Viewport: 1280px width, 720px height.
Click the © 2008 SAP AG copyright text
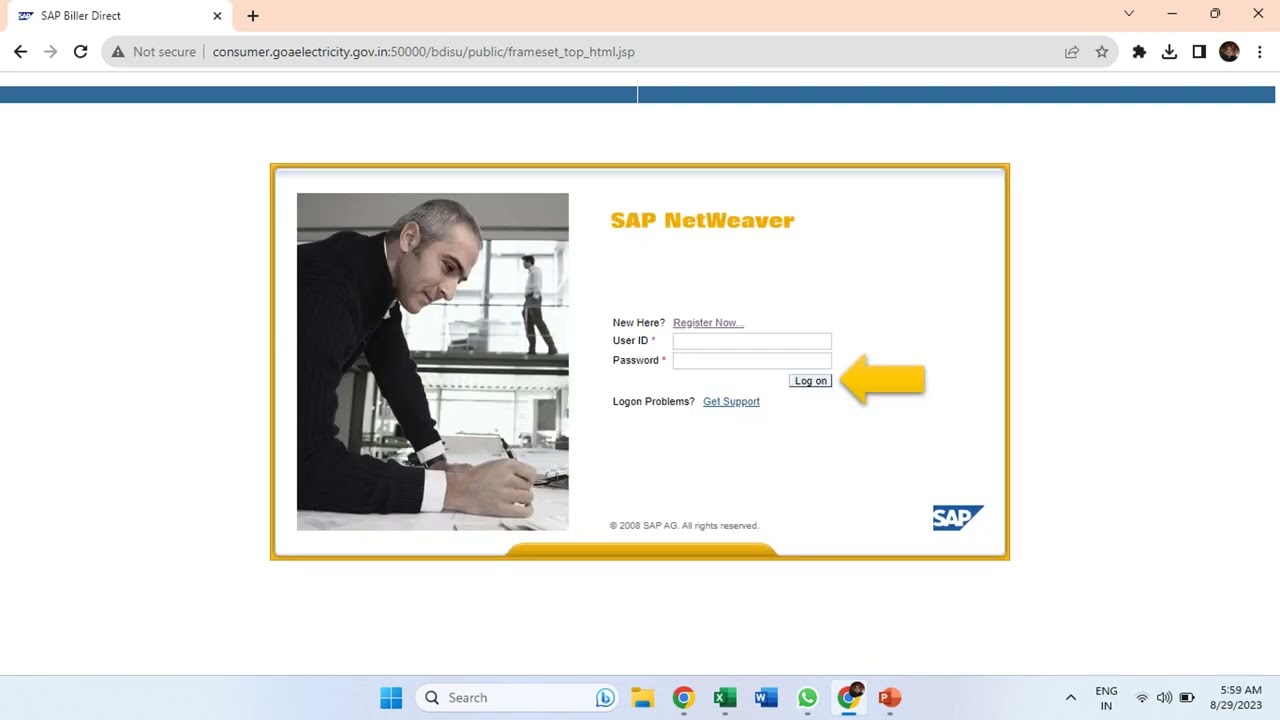pyautogui.click(x=684, y=526)
